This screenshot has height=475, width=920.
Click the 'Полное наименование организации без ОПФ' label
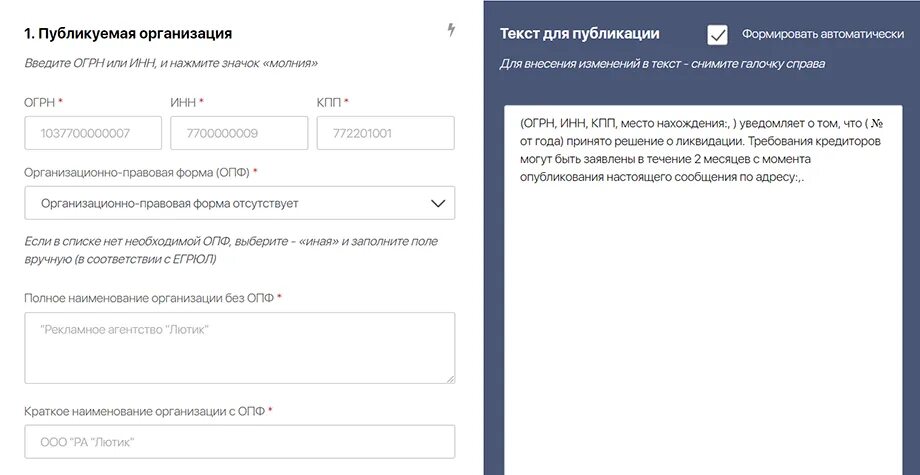tap(153, 298)
